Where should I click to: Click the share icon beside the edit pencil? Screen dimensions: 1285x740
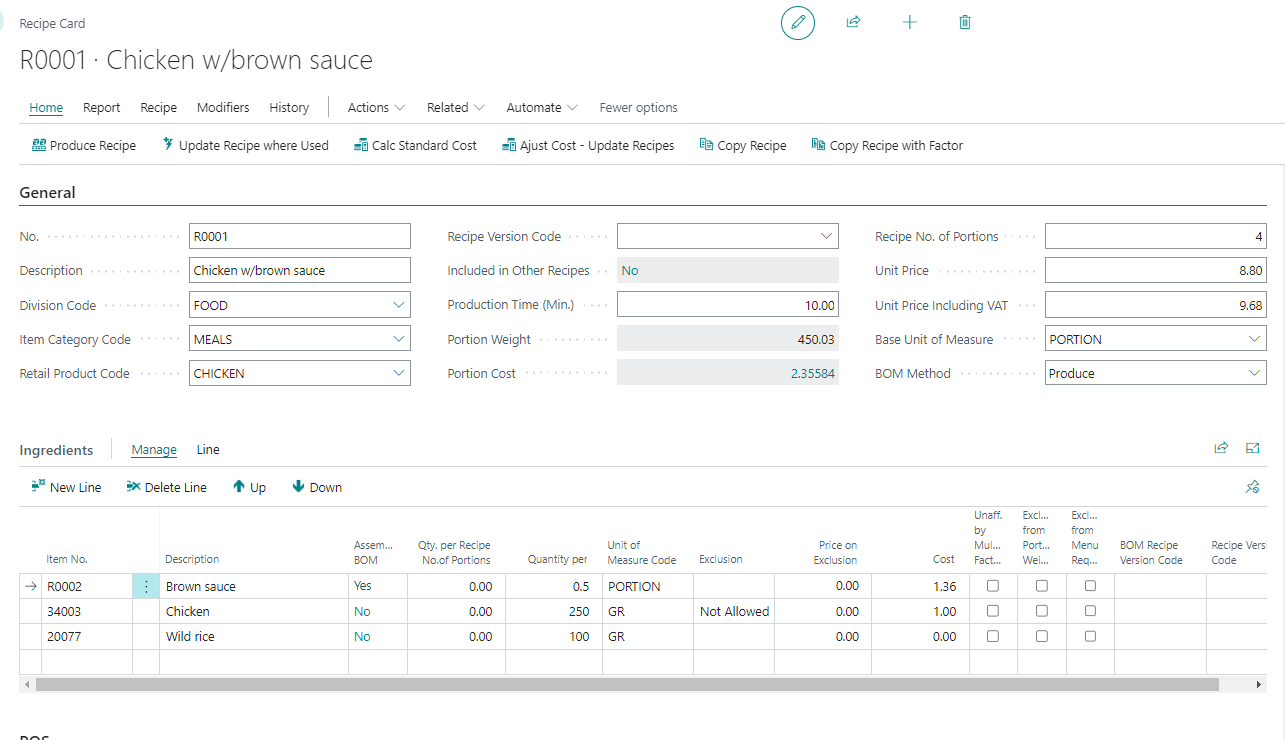click(x=853, y=22)
